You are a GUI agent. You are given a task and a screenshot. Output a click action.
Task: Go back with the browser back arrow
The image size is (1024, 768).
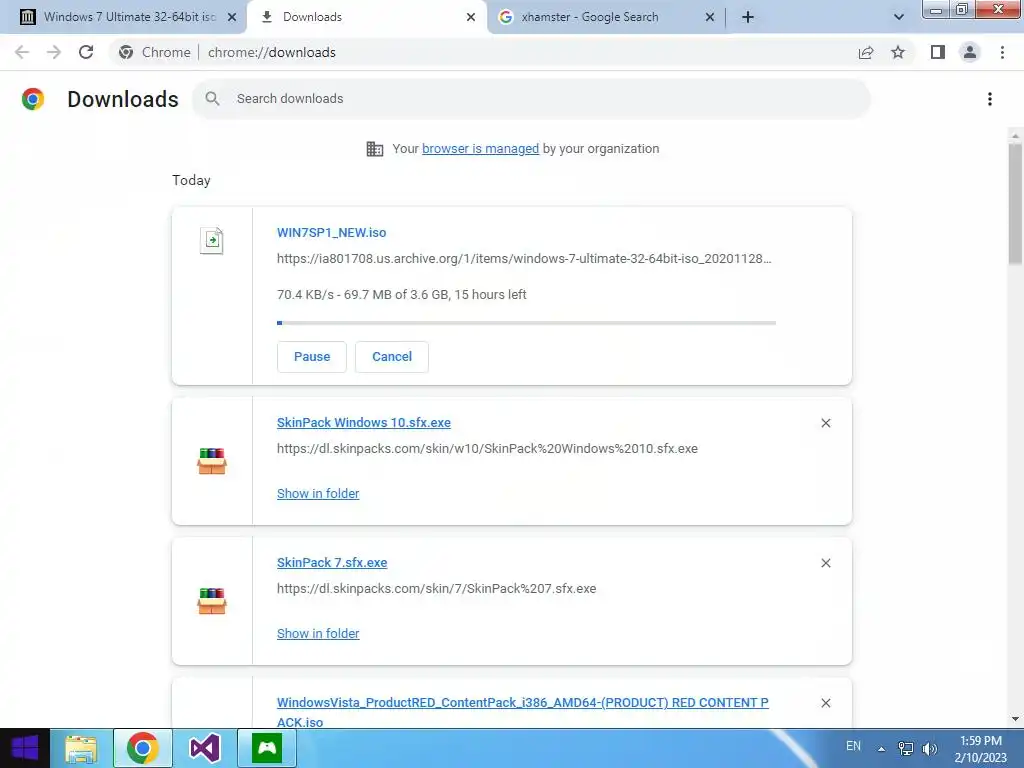click(22, 52)
